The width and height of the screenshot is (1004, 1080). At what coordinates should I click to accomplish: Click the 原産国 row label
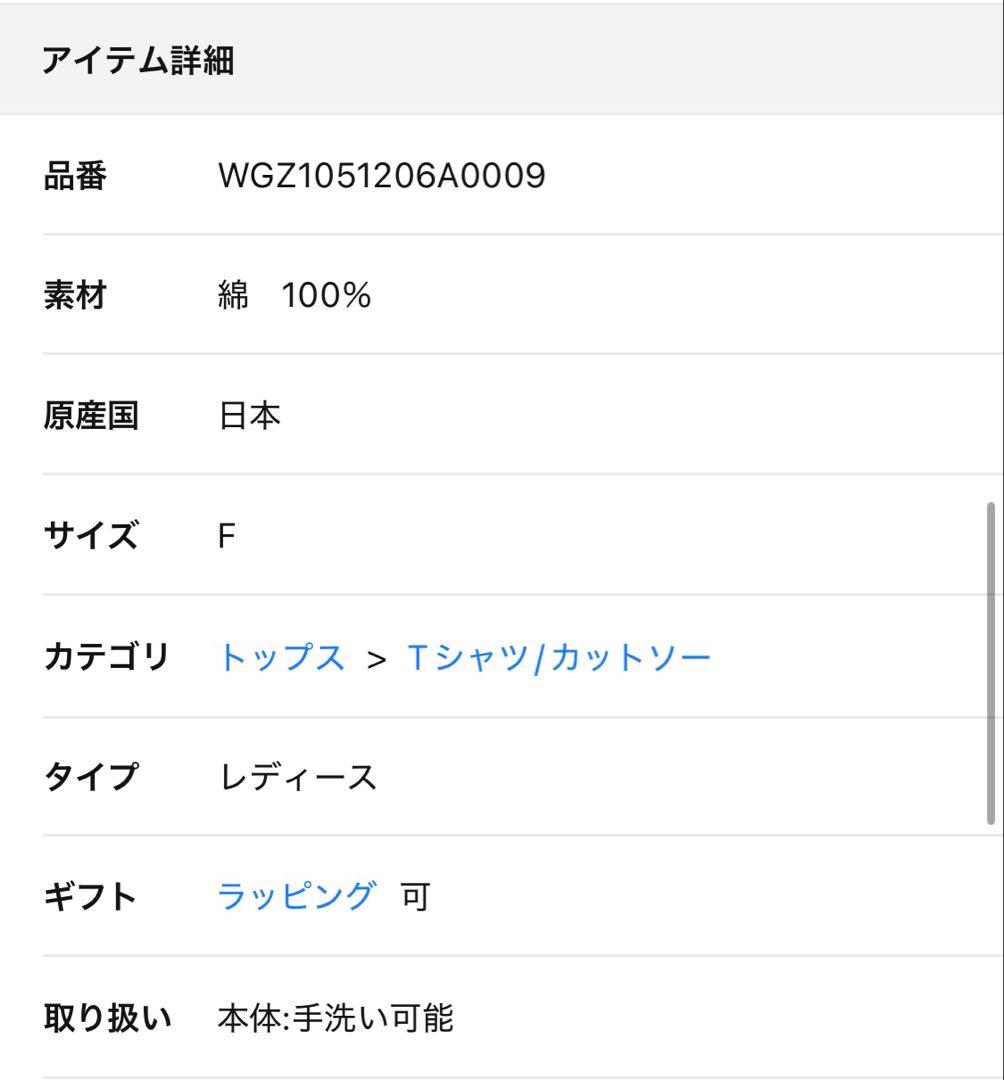coord(91,415)
